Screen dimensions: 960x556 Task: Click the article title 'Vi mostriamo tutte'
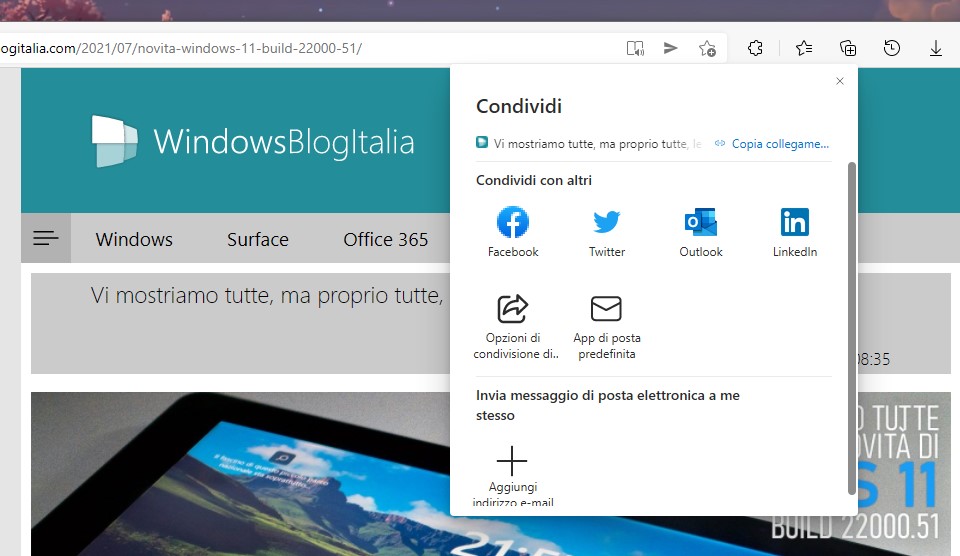[267, 296]
